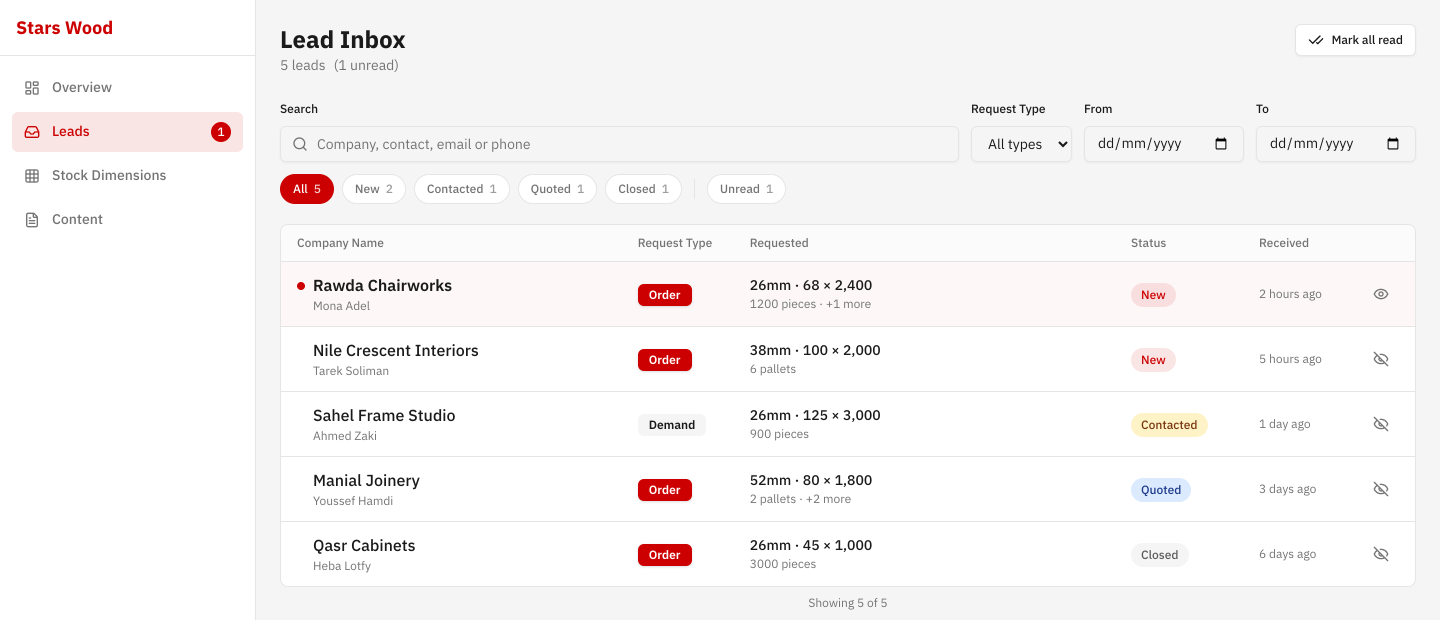The width and height of the screenshot is (1440, 620).
Task: Click the red unread dot beside Rawda Chairworks
Action: coord(301,286)
